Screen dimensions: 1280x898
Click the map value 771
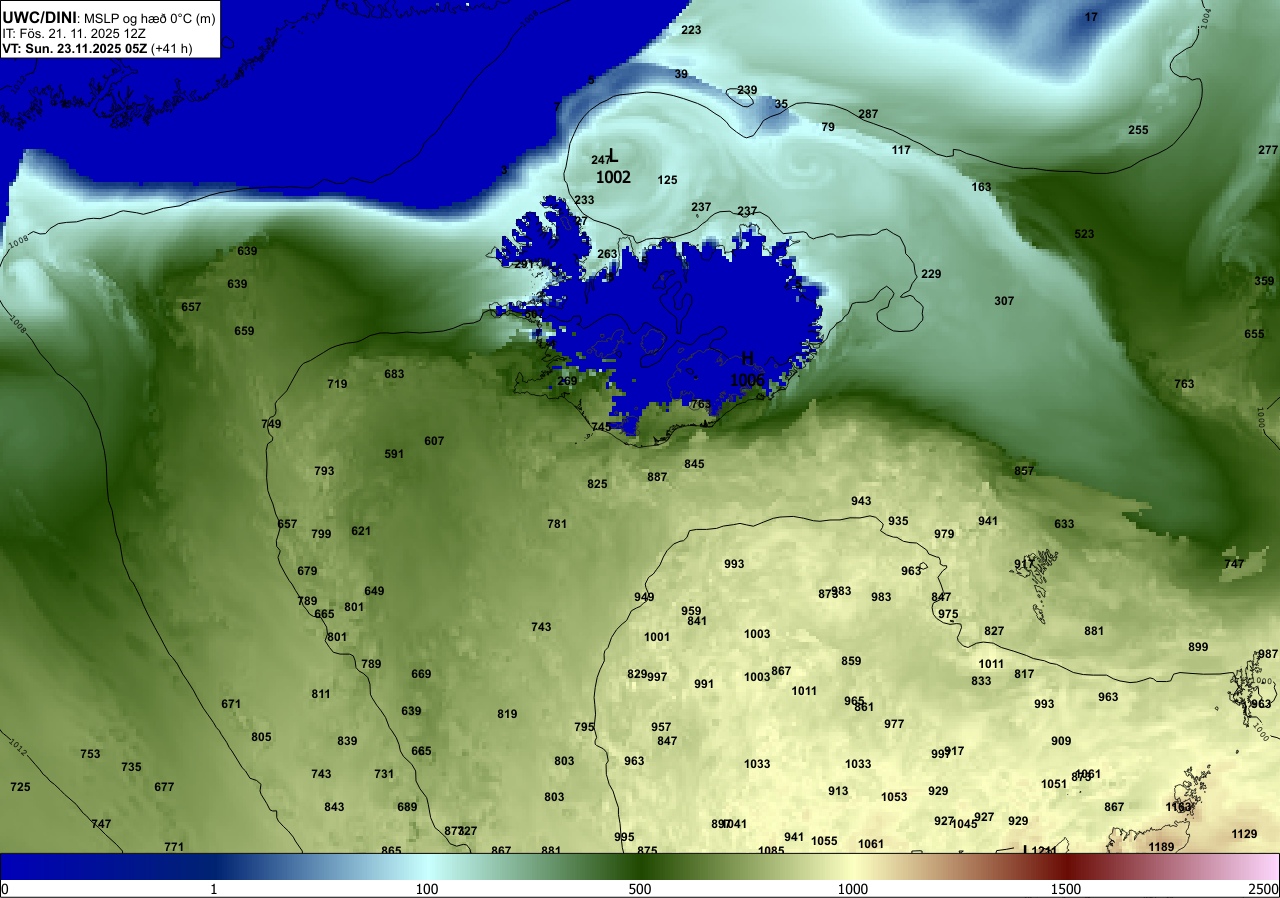click(x=174, y=847)
